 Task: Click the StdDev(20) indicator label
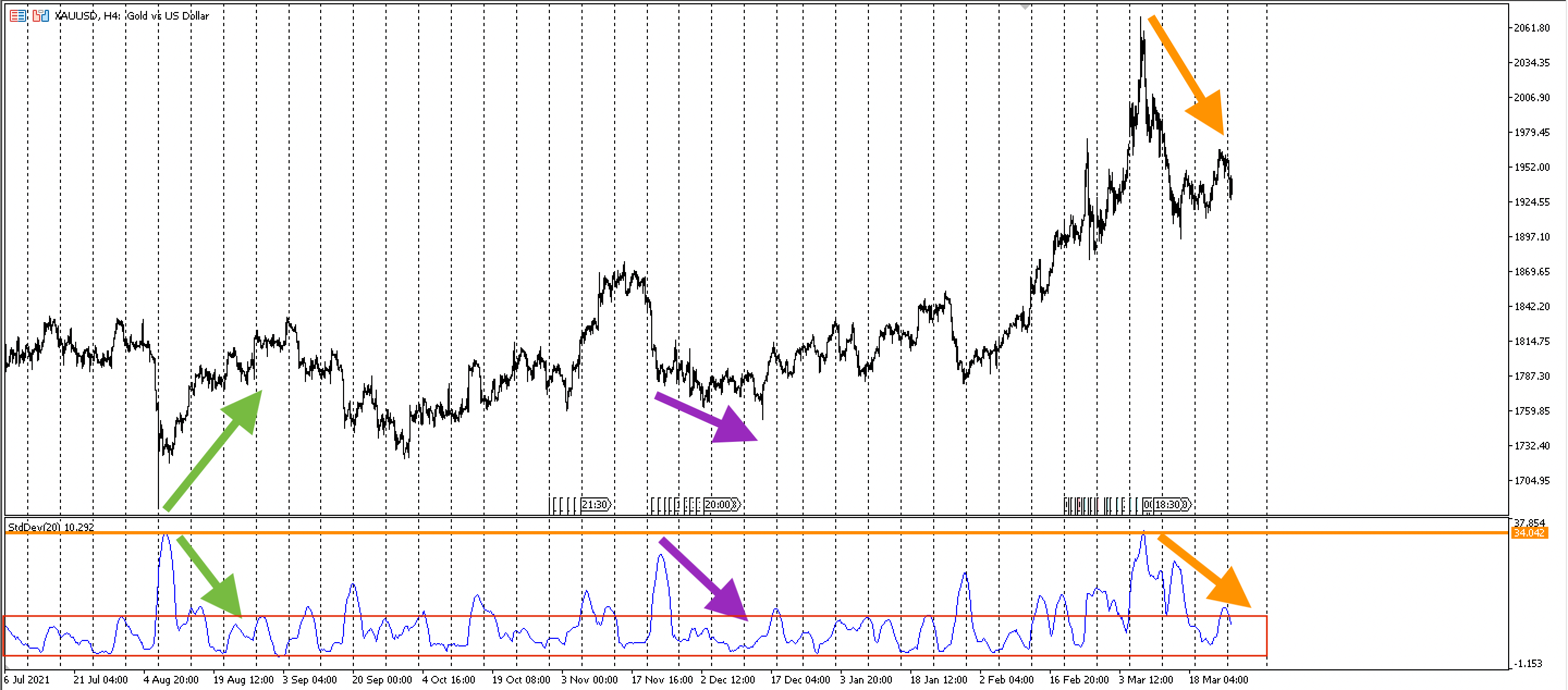33,527
